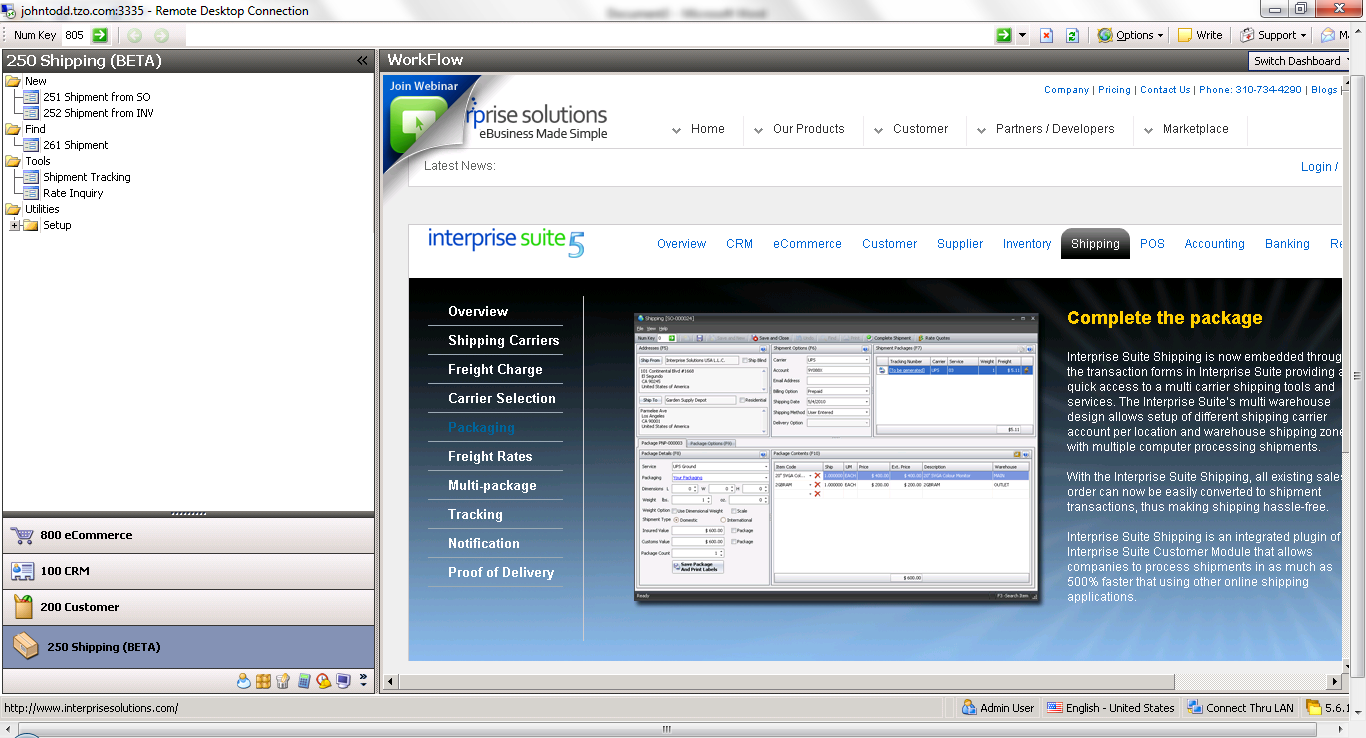The width and height of the screenshot is (1366, 738).
Task: Switch to the Accounting suite tab
Action: click(x=1214, y=244)
